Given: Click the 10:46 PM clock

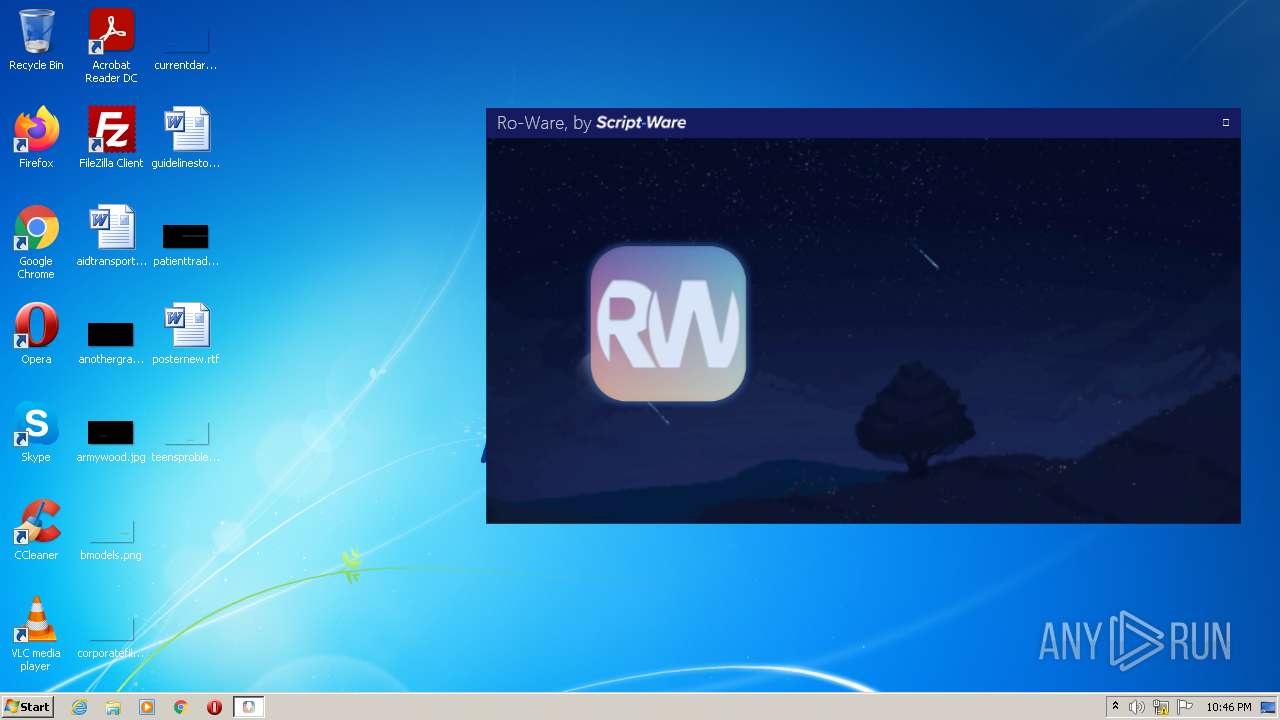Looking at the screenshot, I should click(1228, 707).
